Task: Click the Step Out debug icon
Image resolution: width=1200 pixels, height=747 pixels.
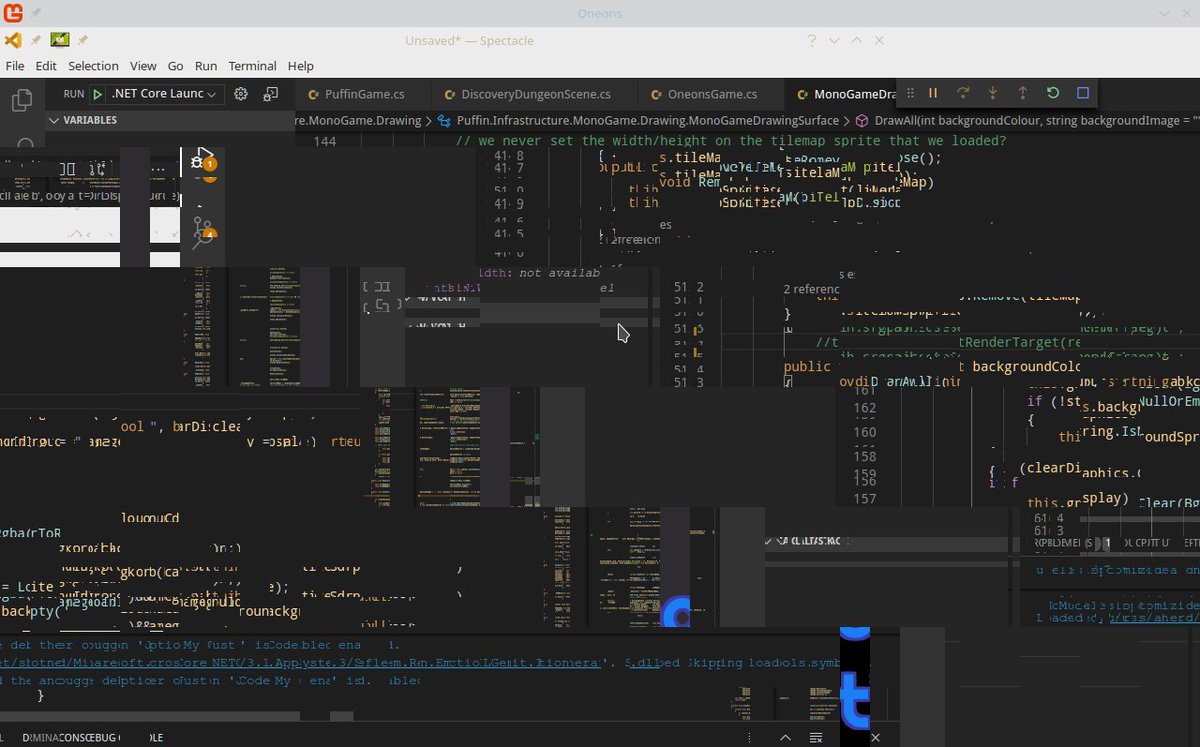Action: pyautogui.click(x=1022, y=92)
